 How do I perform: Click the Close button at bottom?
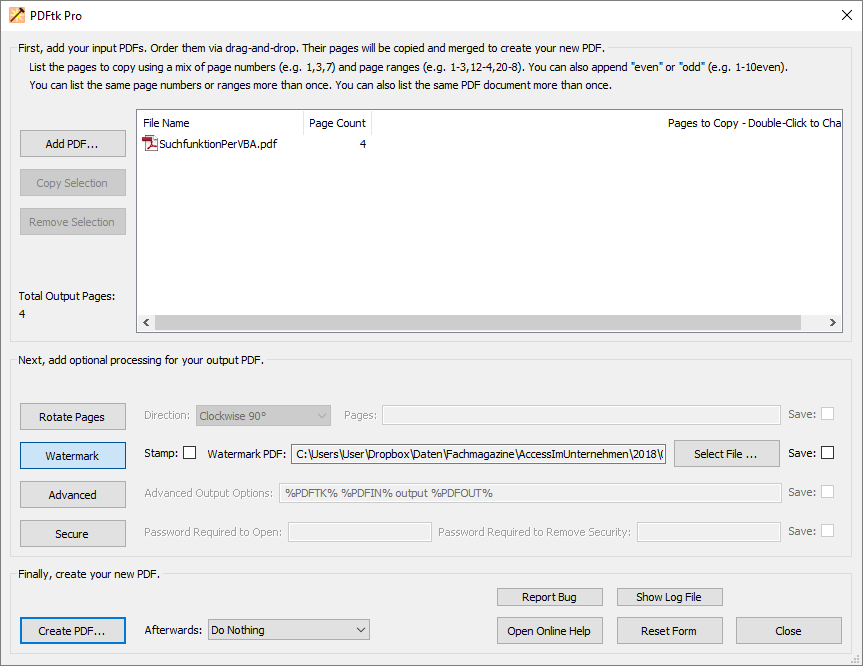tap(789, 631)
